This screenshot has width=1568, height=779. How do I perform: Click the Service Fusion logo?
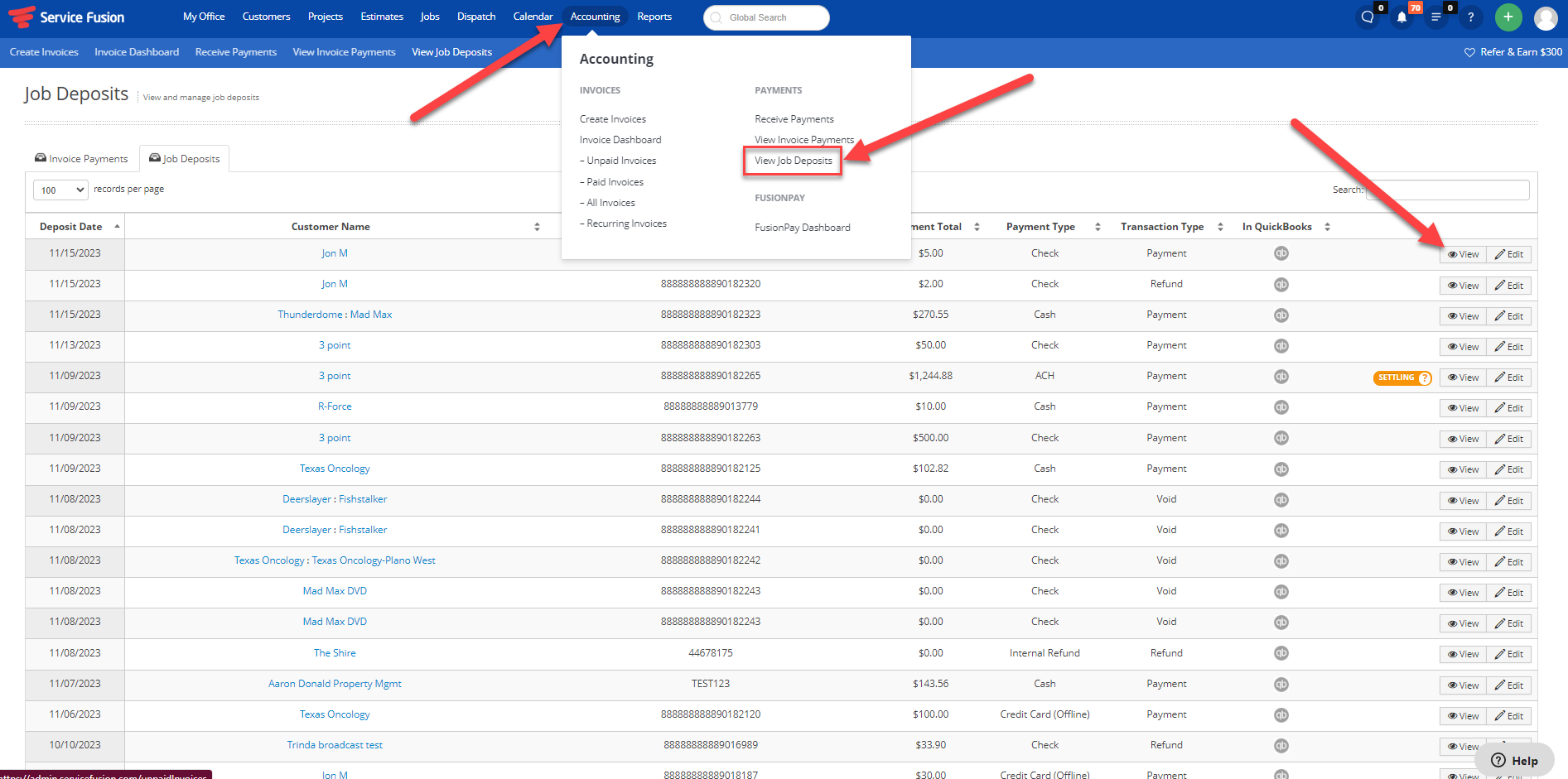click(66, 17)
